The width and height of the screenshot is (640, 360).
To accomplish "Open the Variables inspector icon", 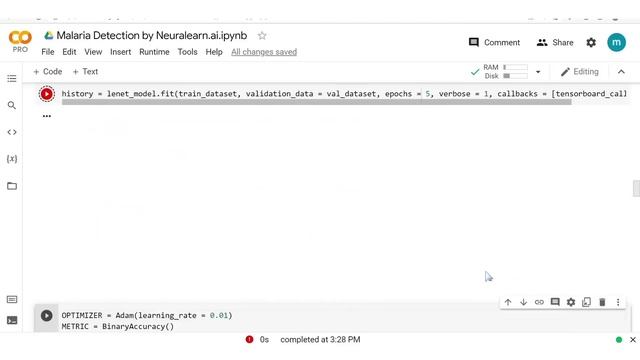I will 12,159.
